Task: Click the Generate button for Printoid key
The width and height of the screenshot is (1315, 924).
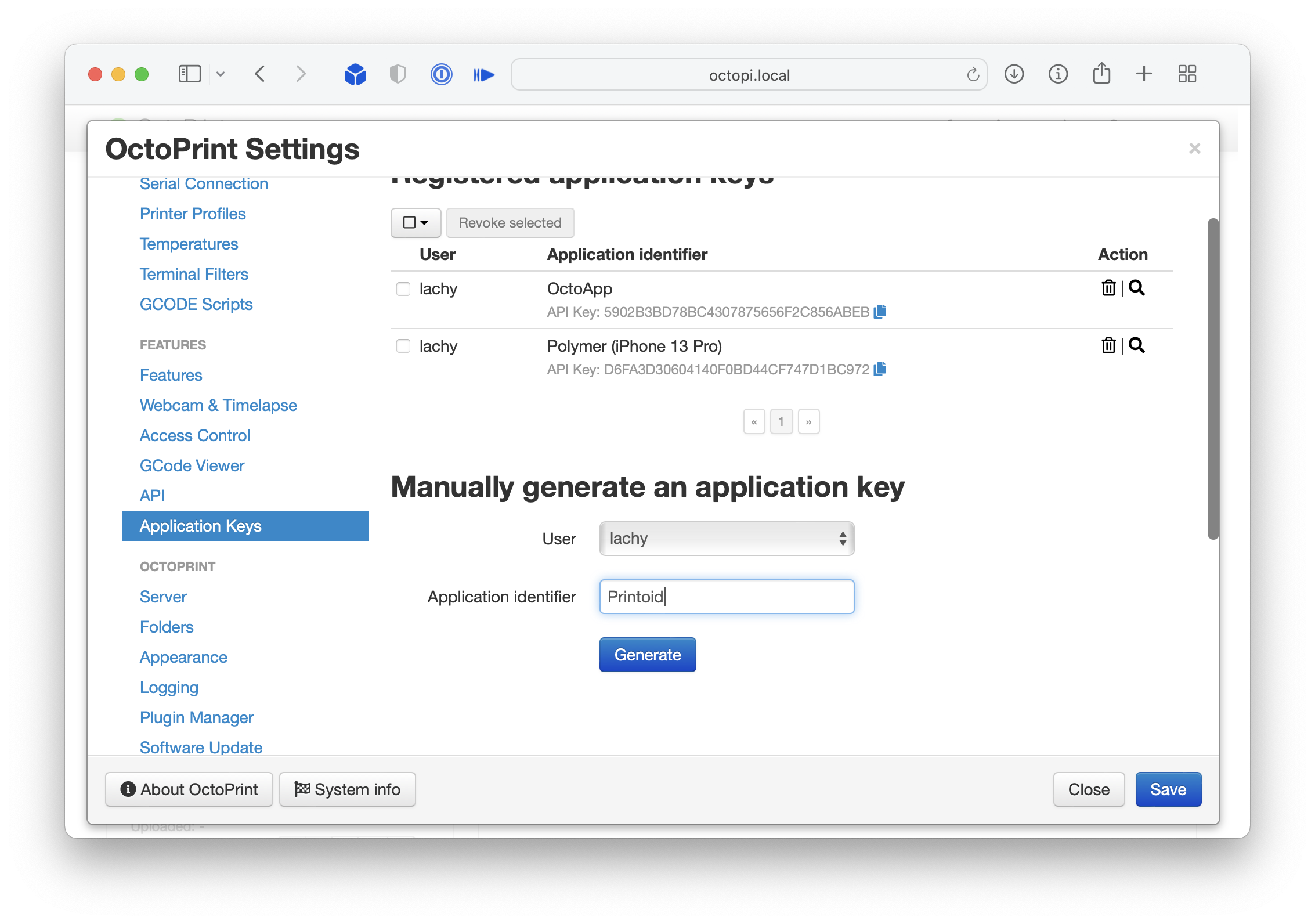Action: 647,655
